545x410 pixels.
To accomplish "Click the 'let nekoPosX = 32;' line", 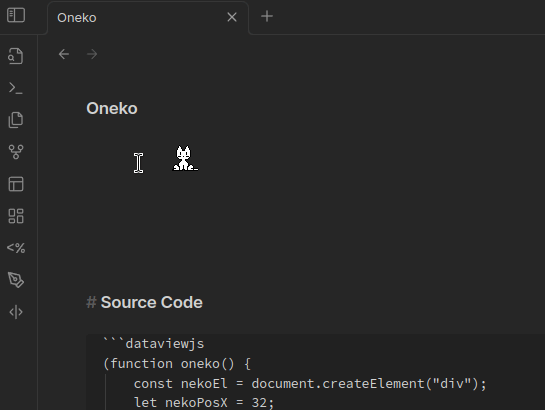I will coord(204,403).
